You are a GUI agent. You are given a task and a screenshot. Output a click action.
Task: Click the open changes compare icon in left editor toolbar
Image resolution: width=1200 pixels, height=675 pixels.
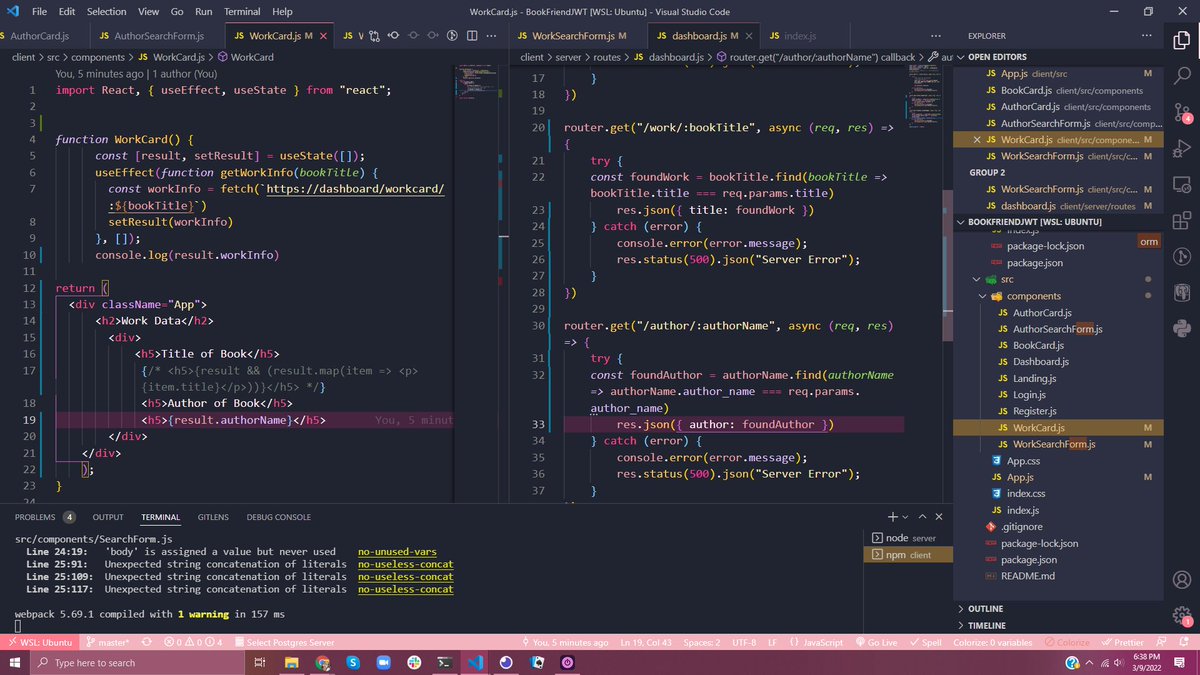tap(375, 36)
